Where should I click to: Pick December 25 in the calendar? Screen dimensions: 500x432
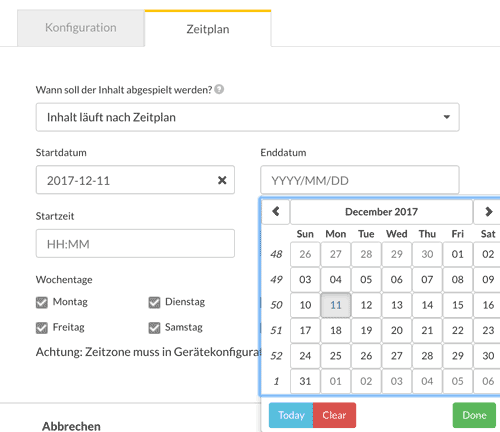[x=336, y=356]
